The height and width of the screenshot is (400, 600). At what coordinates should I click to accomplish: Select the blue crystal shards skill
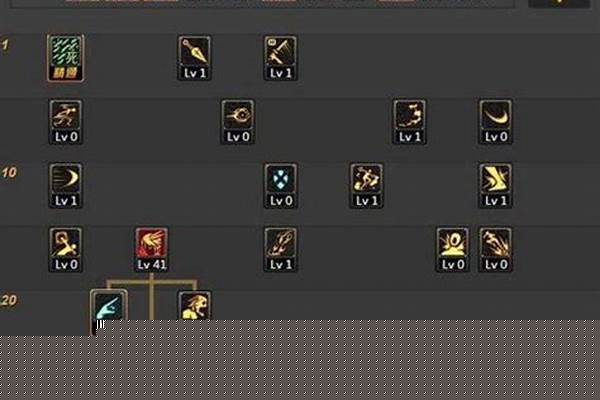click(280, 186)
